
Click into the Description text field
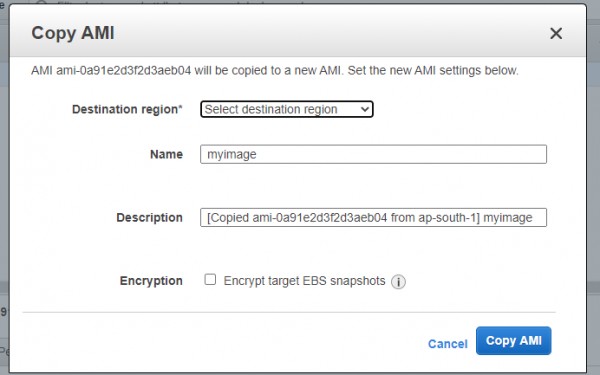(373, 217)
